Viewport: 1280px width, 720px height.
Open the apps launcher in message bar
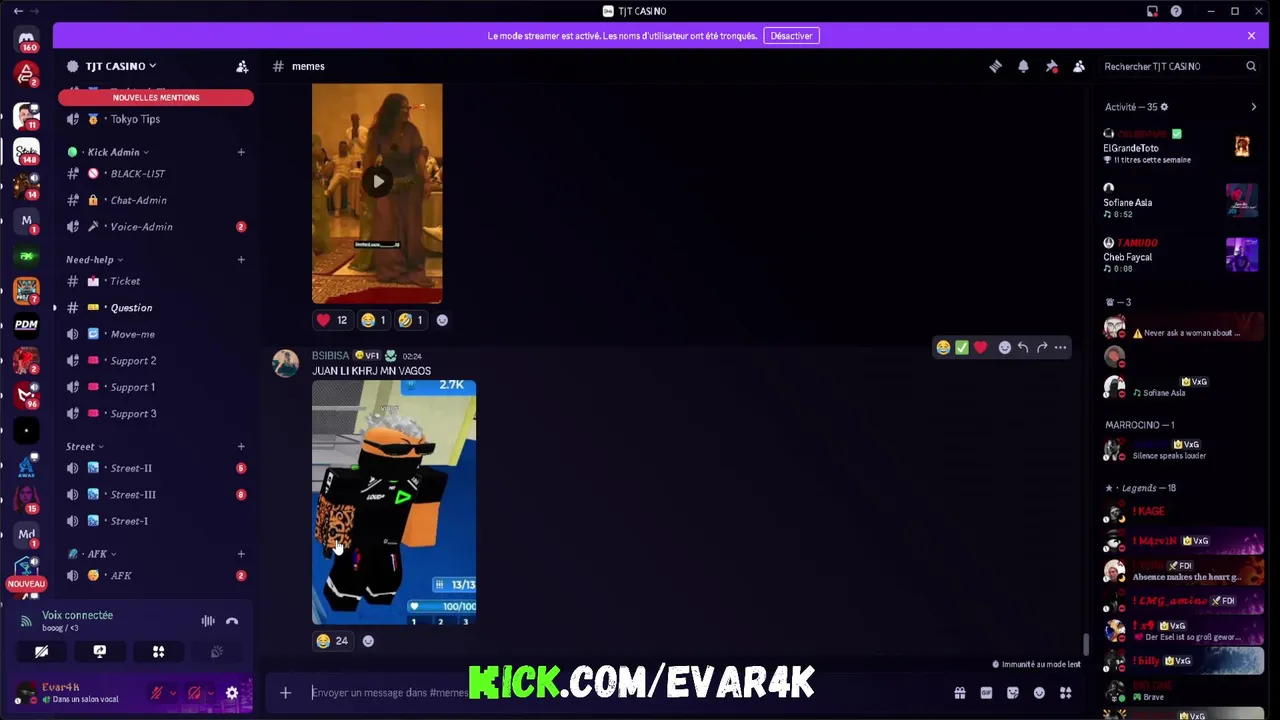pyautogui.click(x=1066, y=693)
